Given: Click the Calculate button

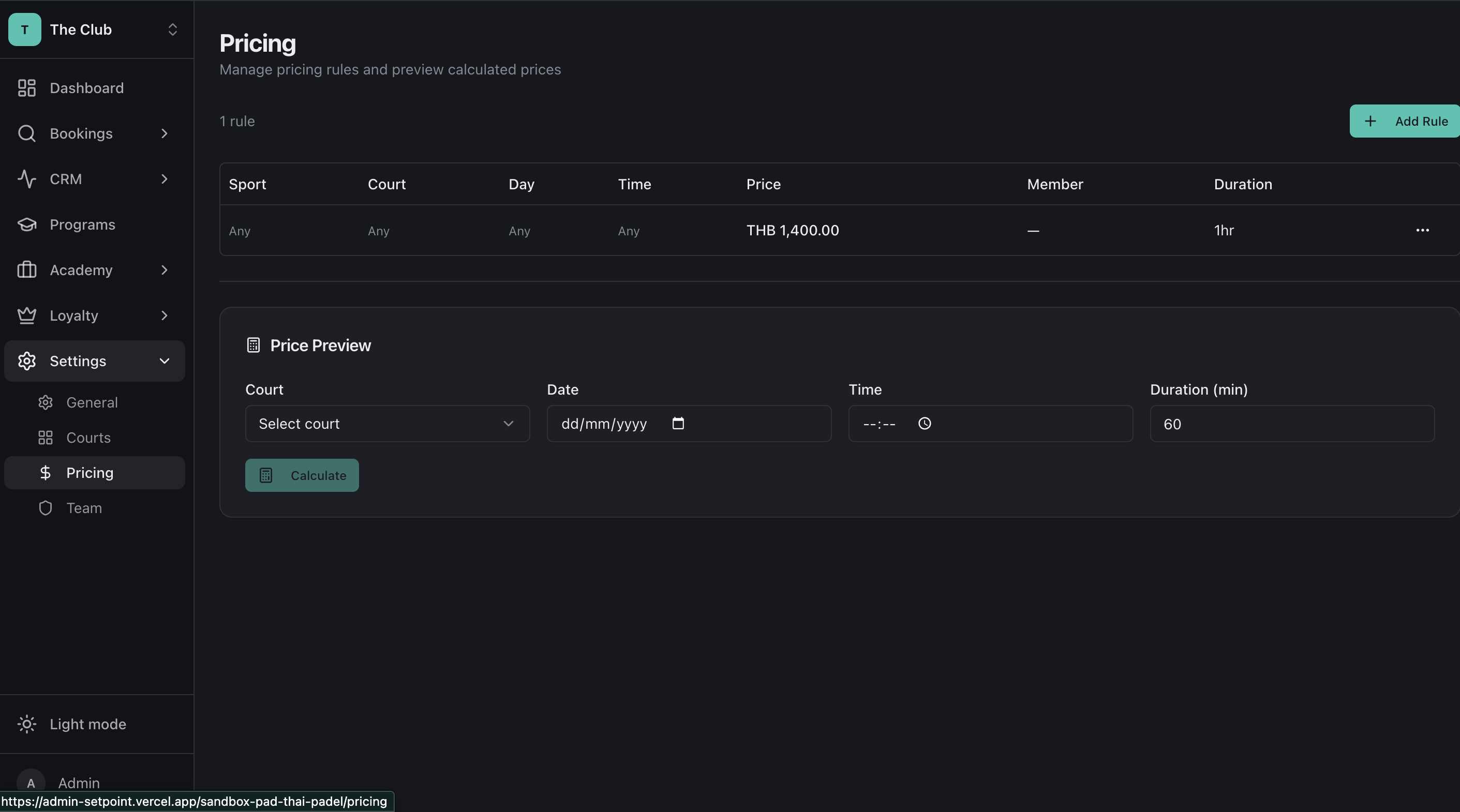Looking at the screenshot, I should (302, 475).
